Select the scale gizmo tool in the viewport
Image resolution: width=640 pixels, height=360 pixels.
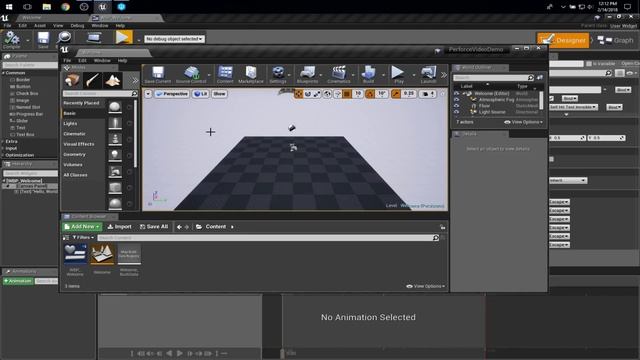coord(317,94)
